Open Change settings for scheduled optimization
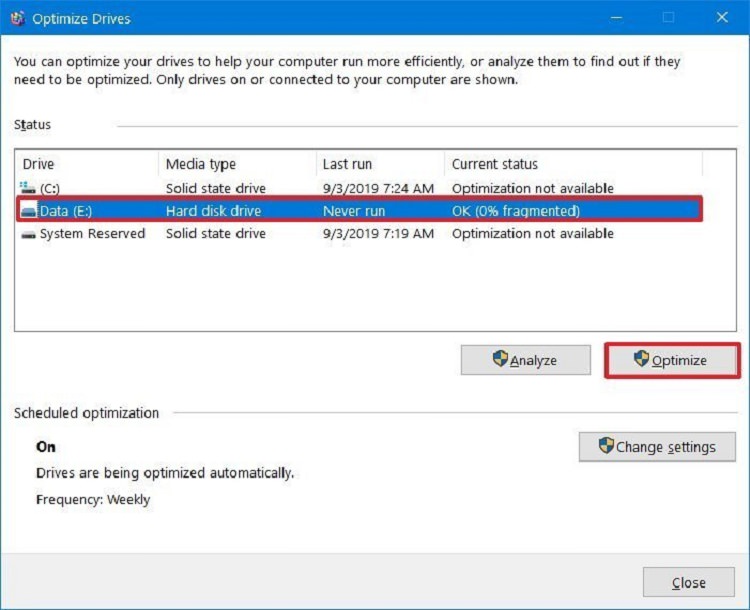 click(665, 447)
